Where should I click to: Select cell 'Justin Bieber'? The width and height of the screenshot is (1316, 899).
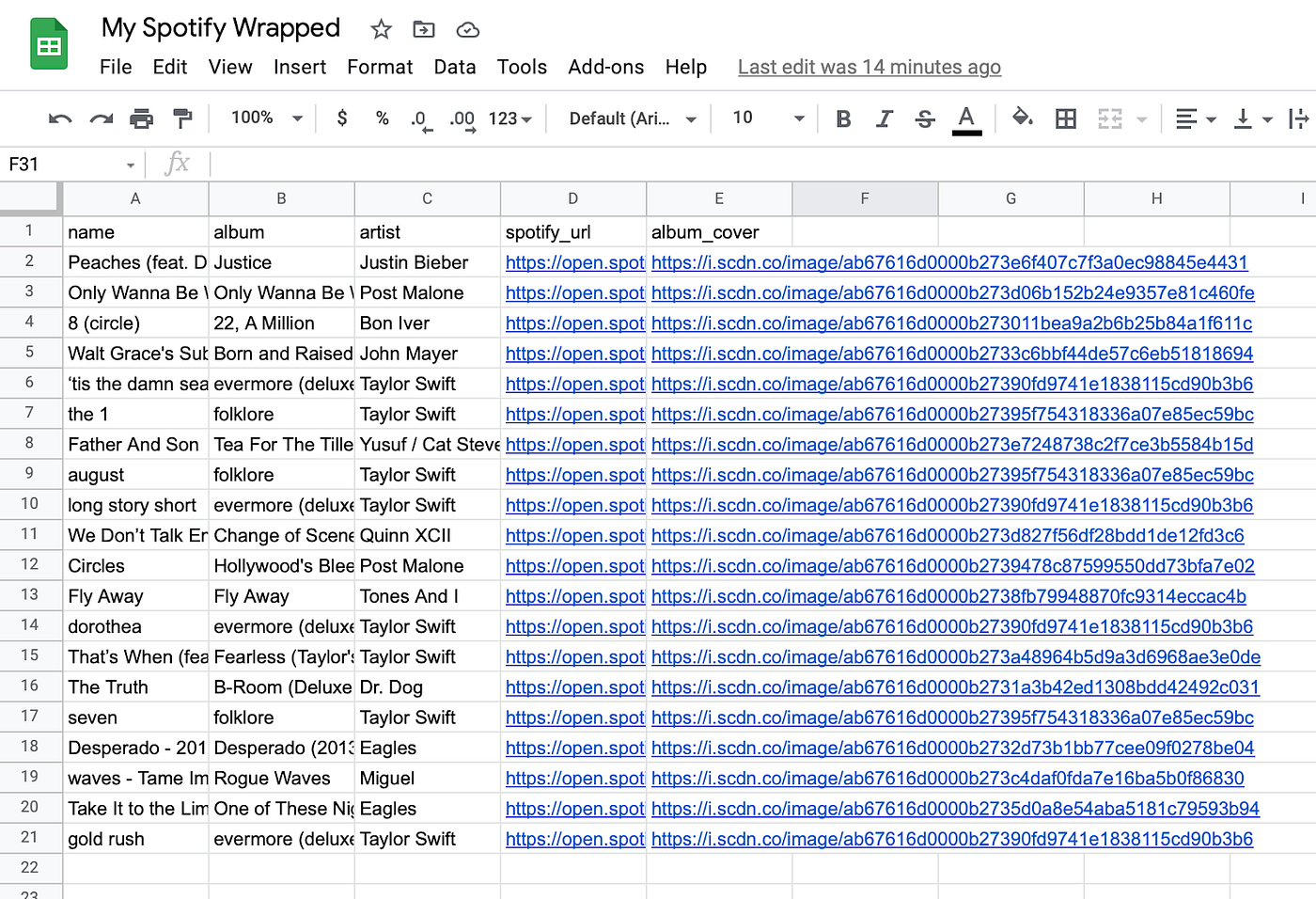coord(427,262)
